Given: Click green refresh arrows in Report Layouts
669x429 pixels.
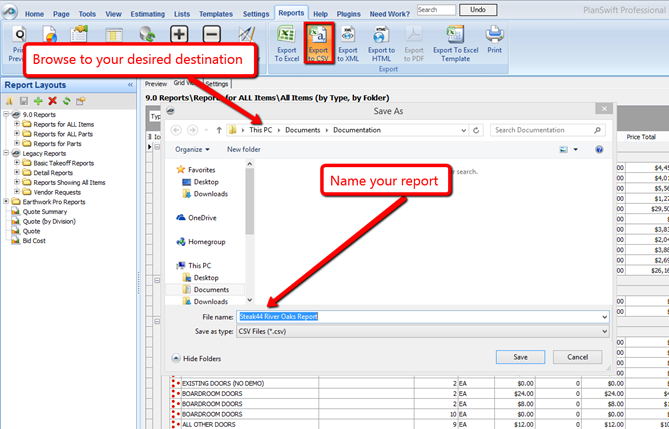Looking at the screenshot, I should (67, 101).
